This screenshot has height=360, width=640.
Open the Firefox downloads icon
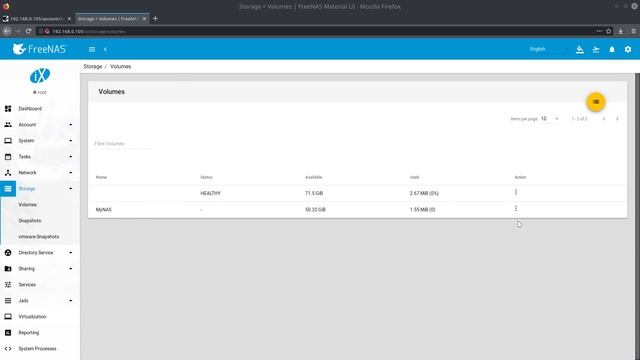[x=620, y=31]
